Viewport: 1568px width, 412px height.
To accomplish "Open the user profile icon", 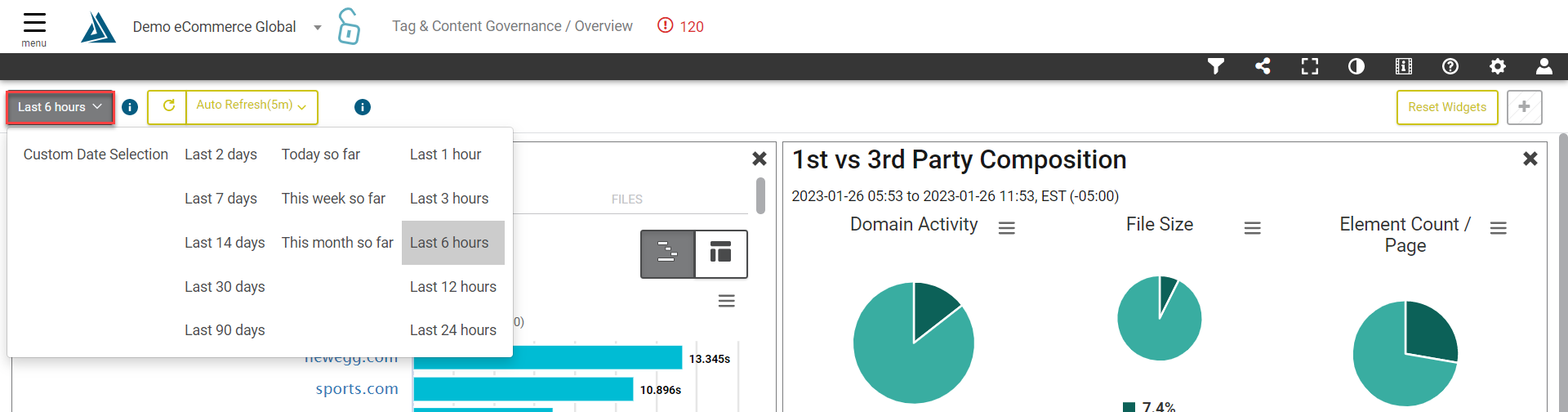I will pos(1544,66).
